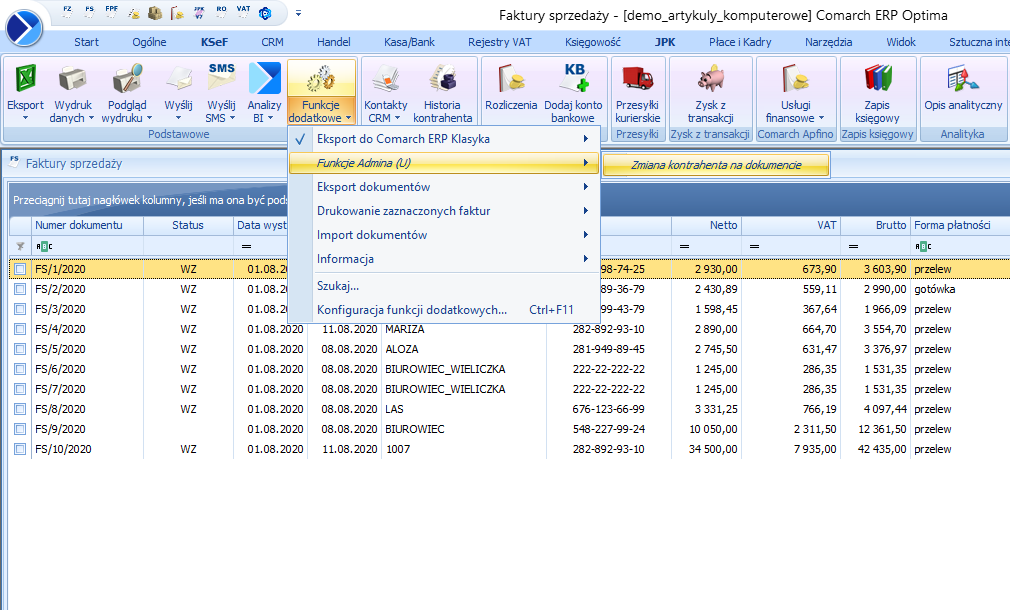This screenshot has width=1010, height=610.
Task: Tick checkbox for FS/7/2020
Action: point(20,389)
